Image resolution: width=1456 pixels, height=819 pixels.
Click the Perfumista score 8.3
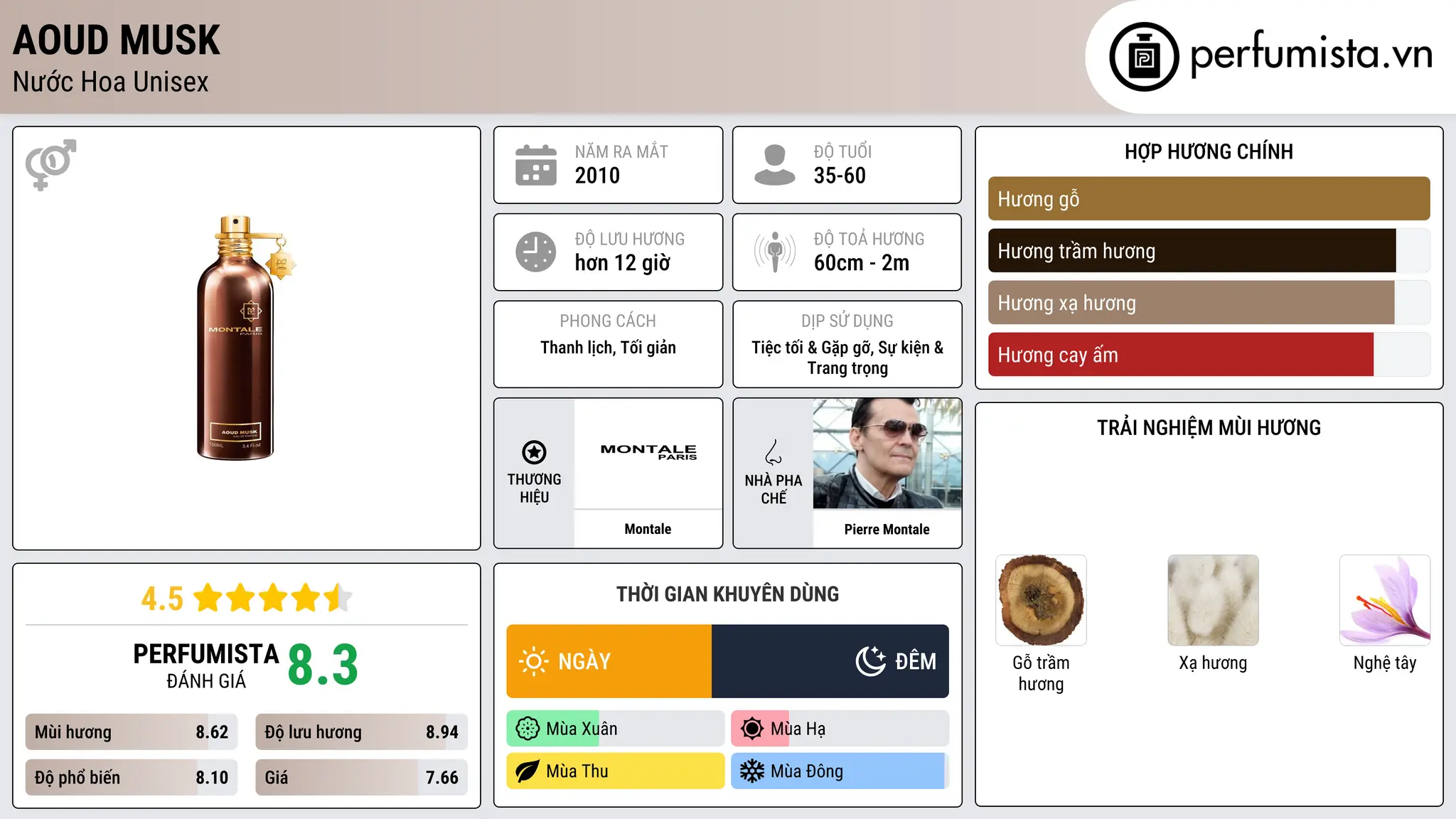tap(323, 665)
